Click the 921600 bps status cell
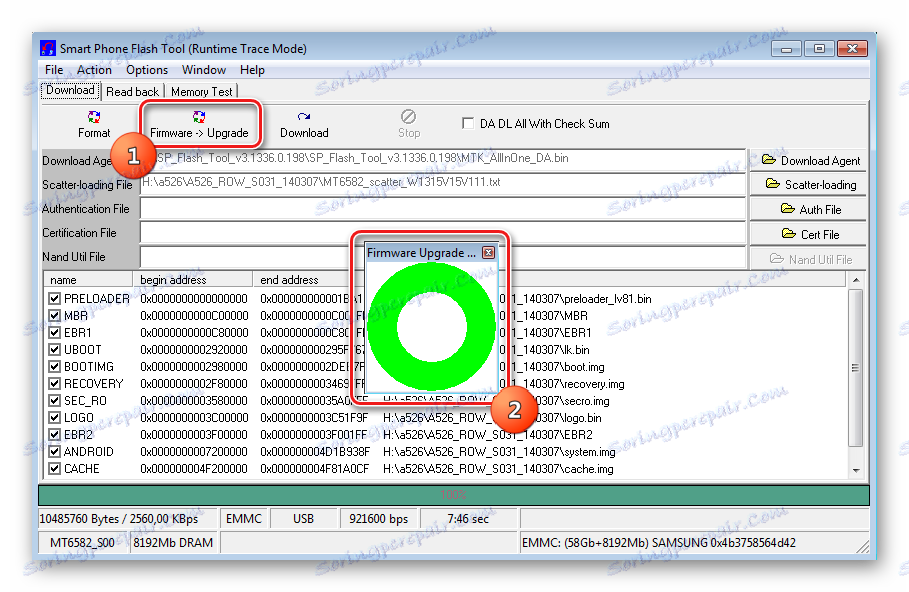Image resolution: width=909 pixels, height=592 pixels. [379, 518]
